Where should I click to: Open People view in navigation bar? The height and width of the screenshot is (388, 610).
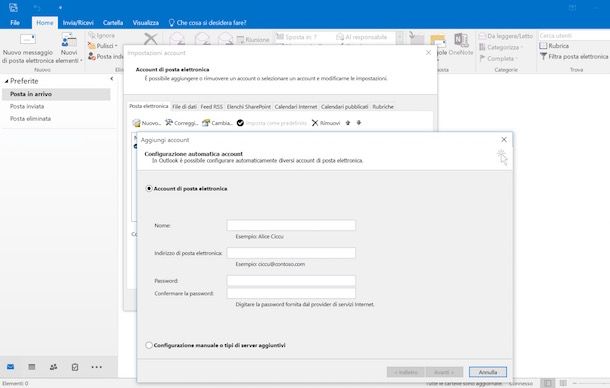(53, 367)
